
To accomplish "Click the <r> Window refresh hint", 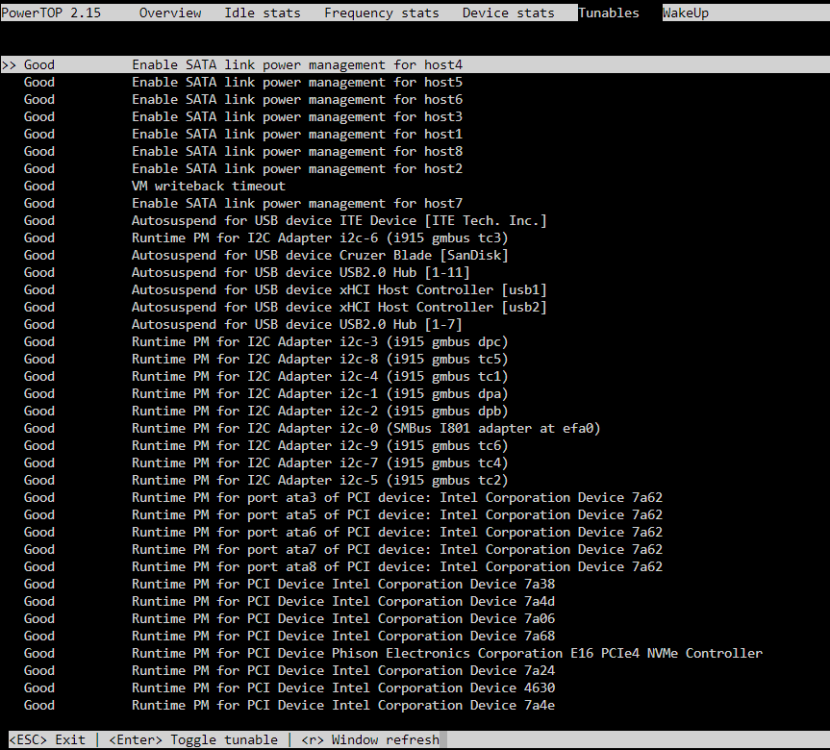I will tap(370, 739).
